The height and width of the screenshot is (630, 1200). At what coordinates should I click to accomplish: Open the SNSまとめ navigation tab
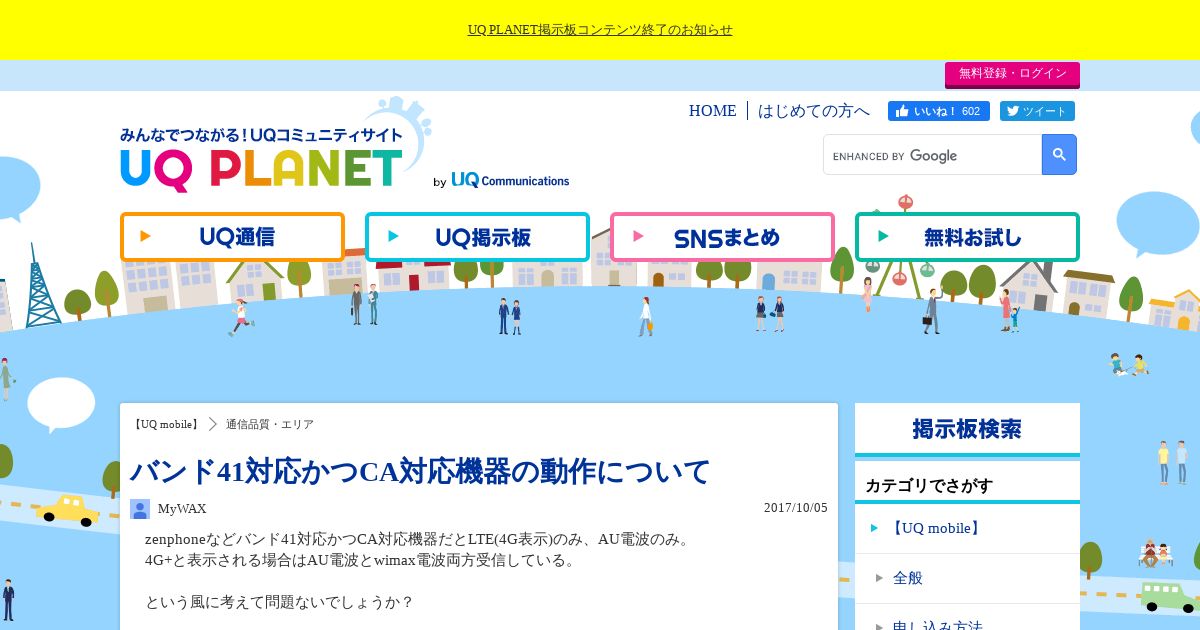[x=722, y=237]
